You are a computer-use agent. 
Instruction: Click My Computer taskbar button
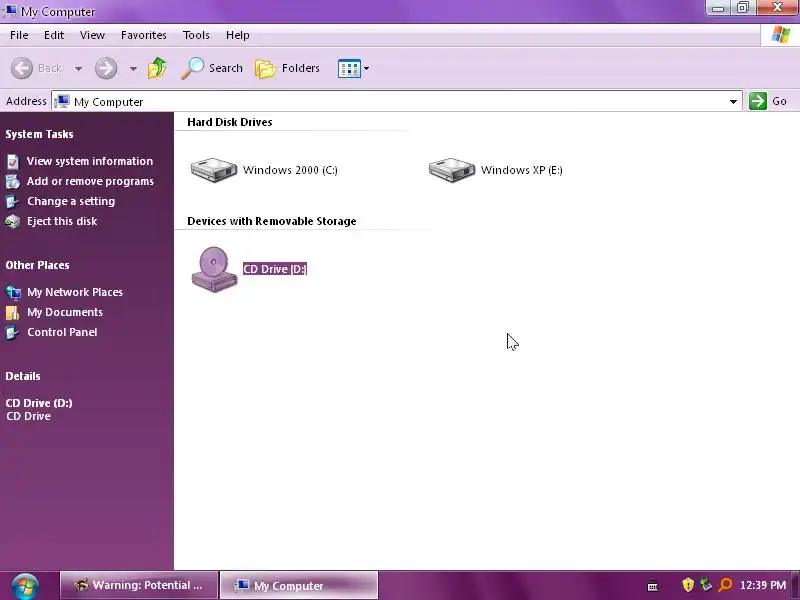pyautogui.click(x=299, y=585)
